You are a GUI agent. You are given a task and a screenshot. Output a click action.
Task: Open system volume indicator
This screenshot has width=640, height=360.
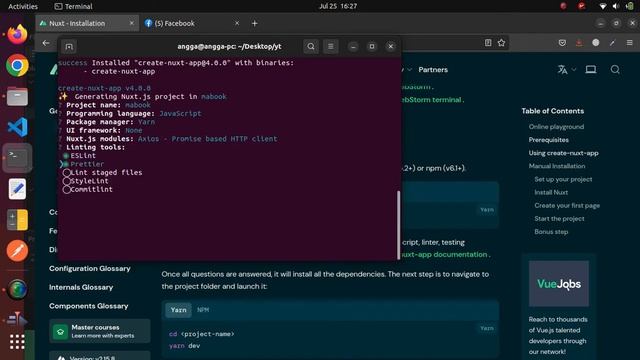(x=616, y=6)
